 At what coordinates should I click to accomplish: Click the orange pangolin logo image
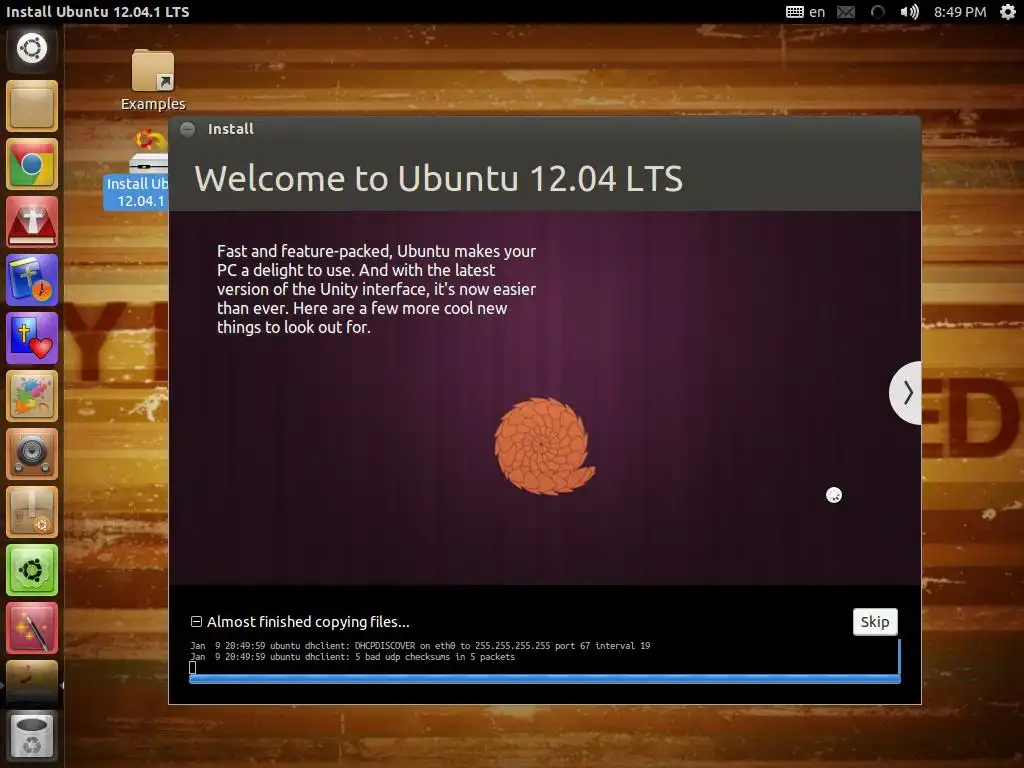tap(544, 446)
